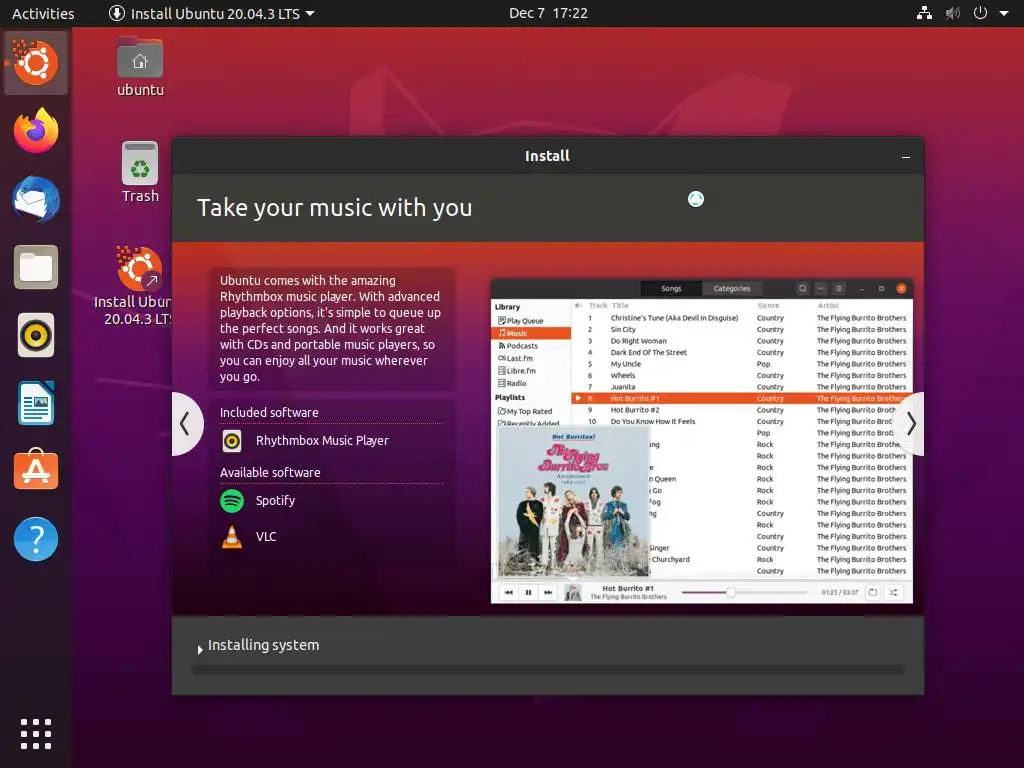This screenshot has width=1024, height=768.
Task: Open the clock Dec 7 17:22 menu
Action: (548, 13)
